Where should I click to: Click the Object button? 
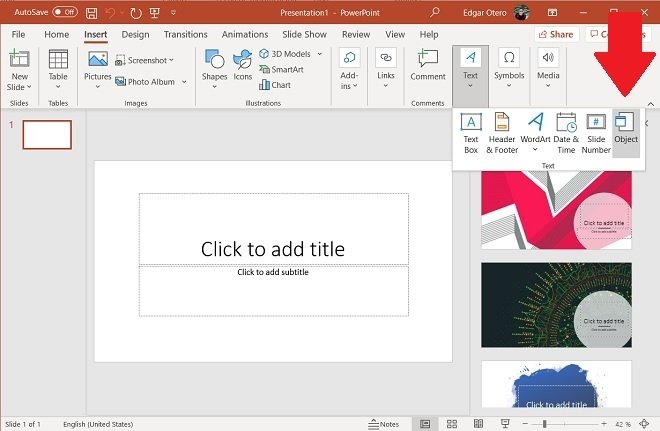pos(626,133)
